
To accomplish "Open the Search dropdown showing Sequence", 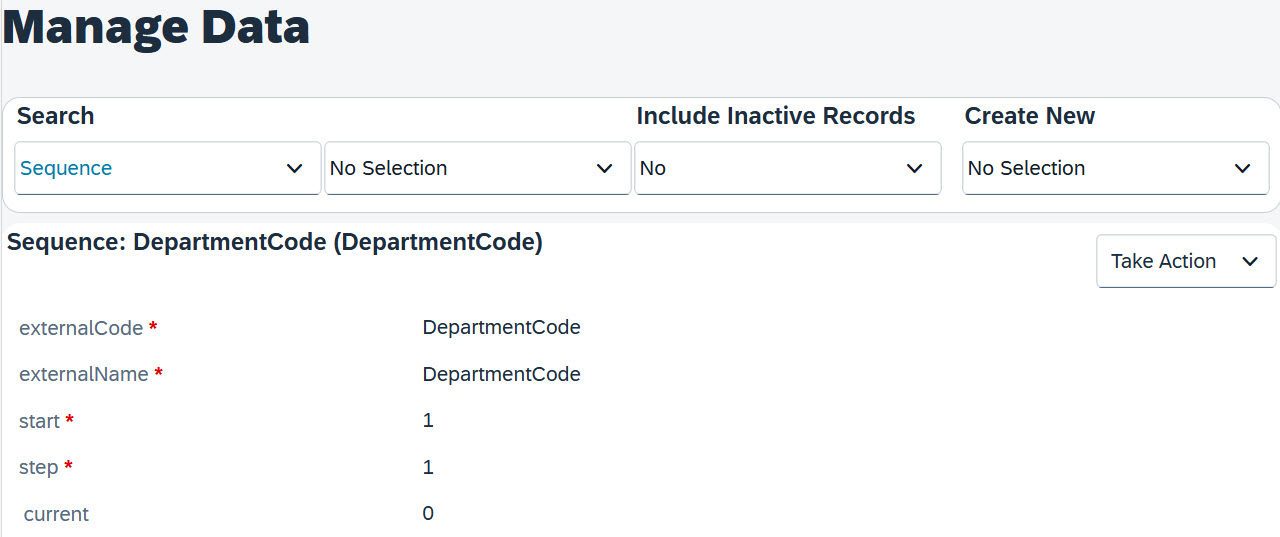I will 167,168.
